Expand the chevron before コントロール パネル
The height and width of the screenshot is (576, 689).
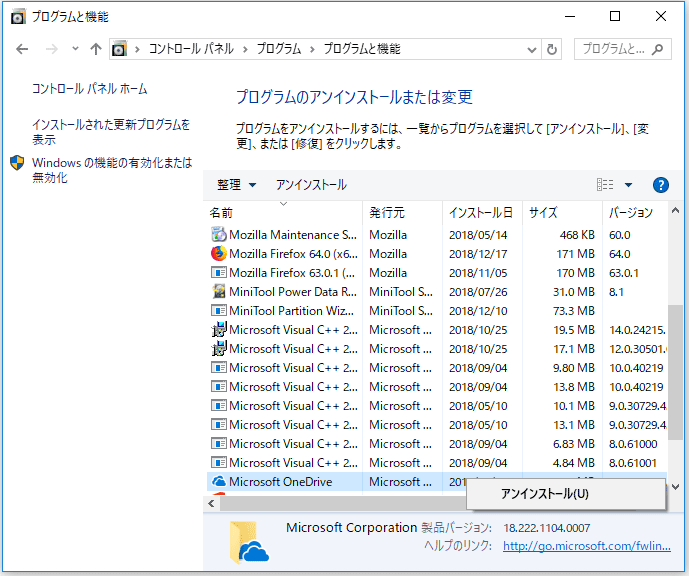[138, 49]
